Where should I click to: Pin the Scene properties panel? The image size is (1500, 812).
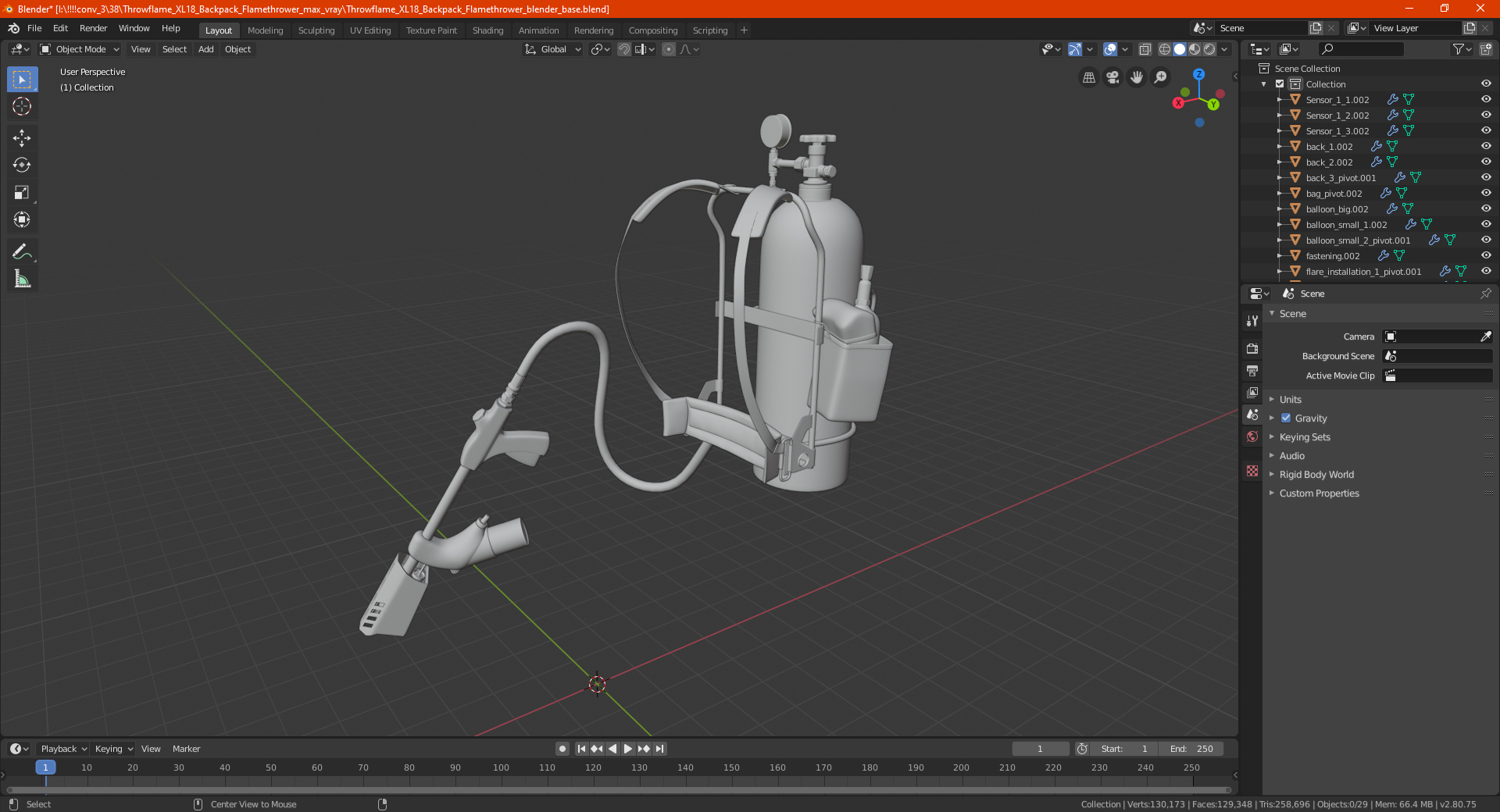[1485, 294]
